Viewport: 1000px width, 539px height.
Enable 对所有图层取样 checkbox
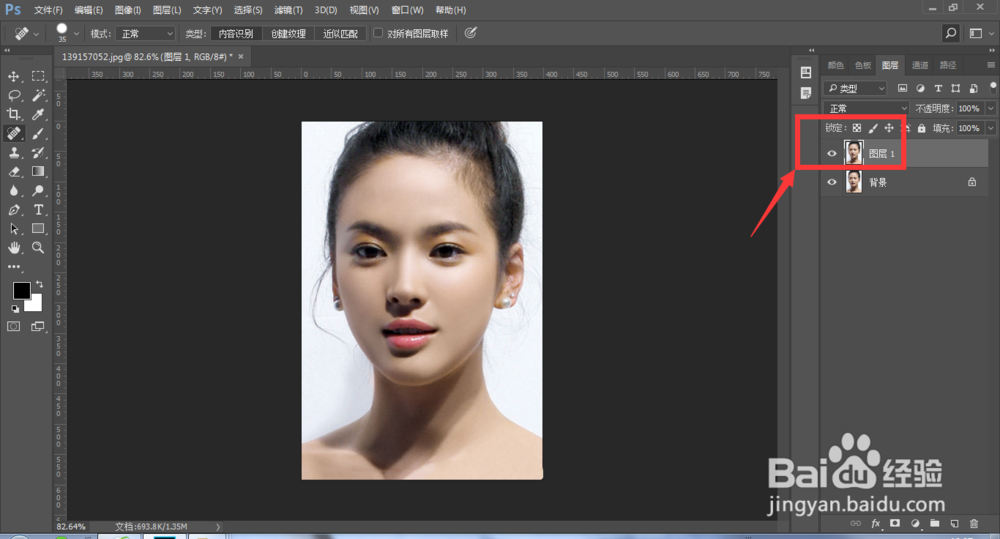tap(378, 33)
